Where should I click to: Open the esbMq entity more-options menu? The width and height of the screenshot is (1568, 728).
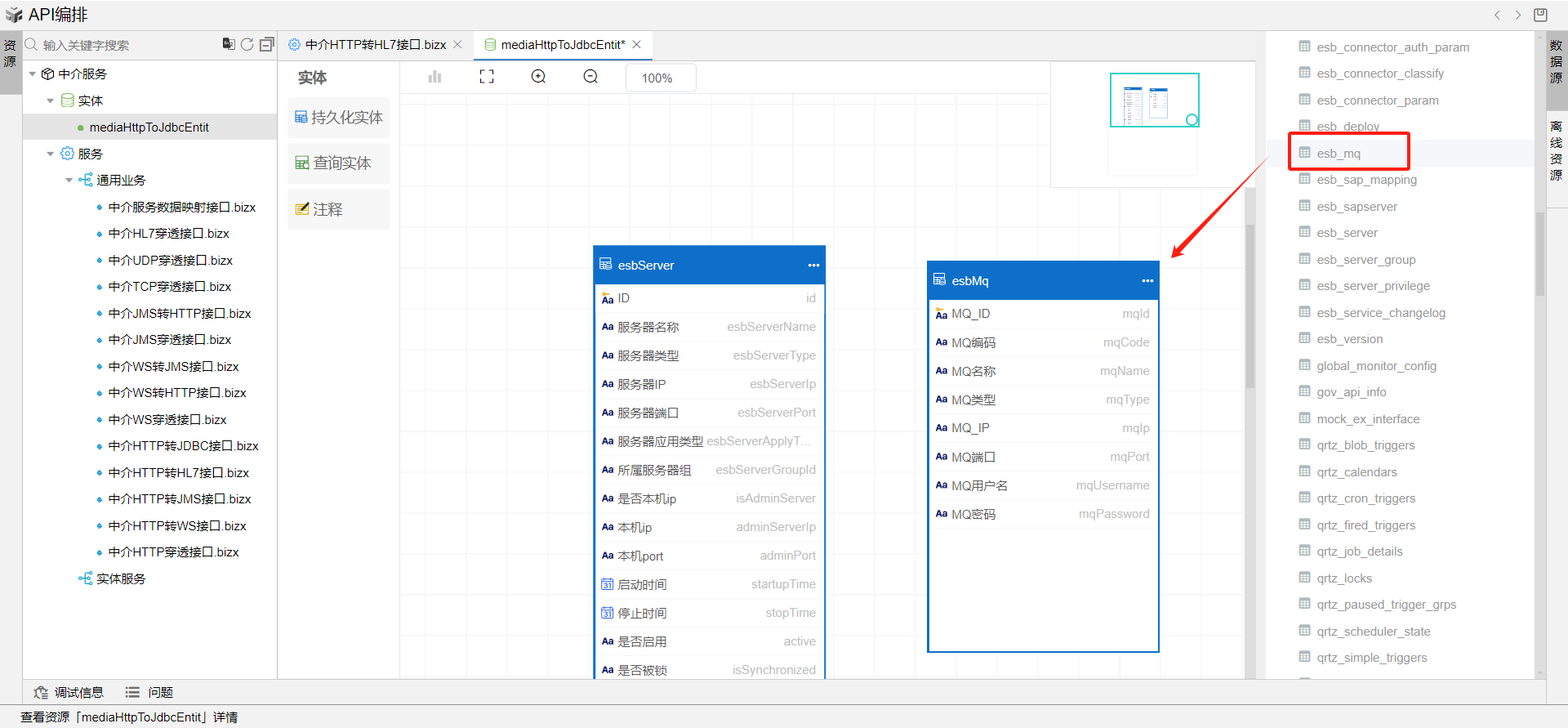[1147, 281]
